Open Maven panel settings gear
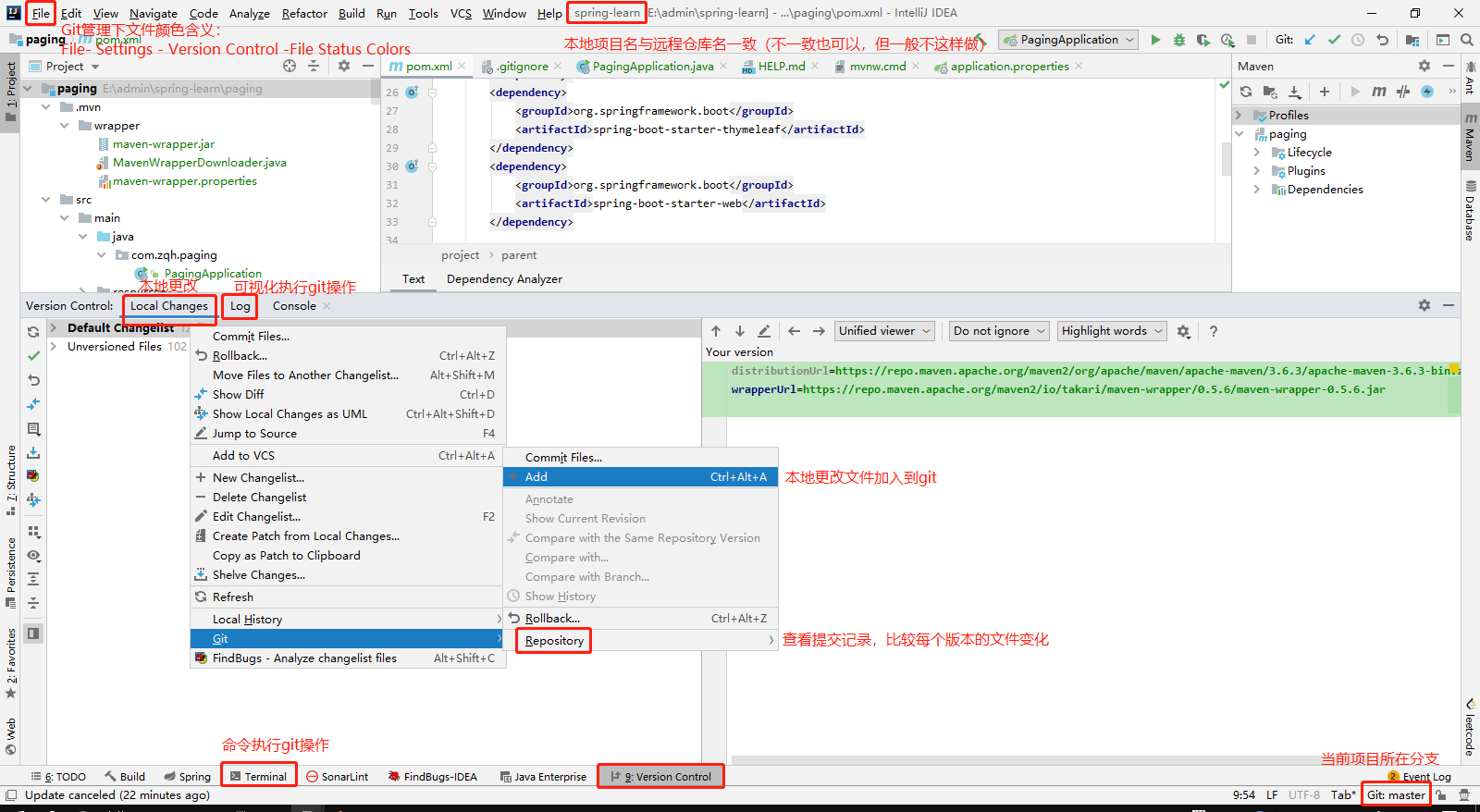 (x=1424, y=66)
